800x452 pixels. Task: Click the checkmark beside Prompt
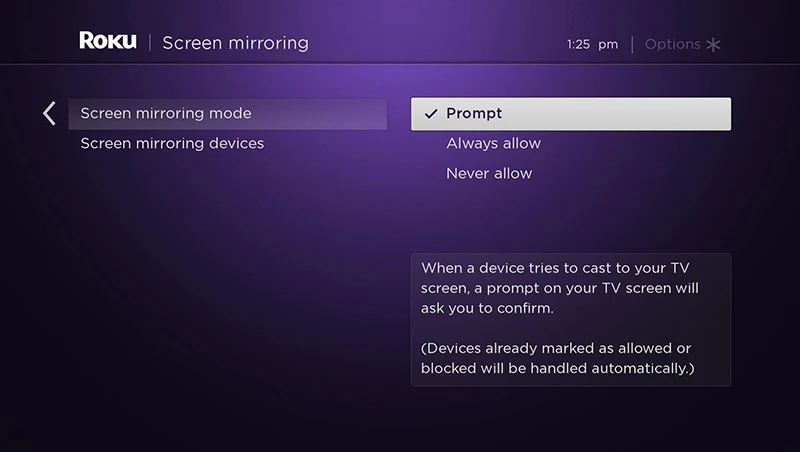coord(431,114)
